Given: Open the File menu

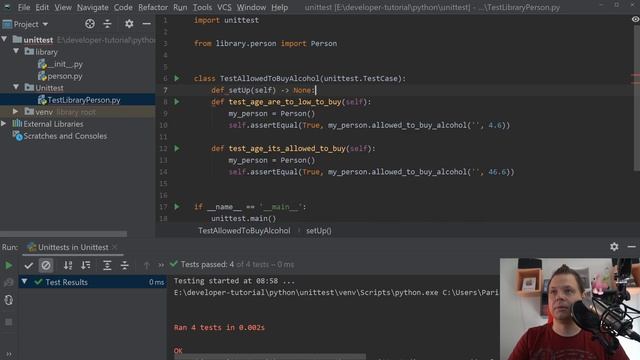Looking at the screenshot, I should pos(24,7).
